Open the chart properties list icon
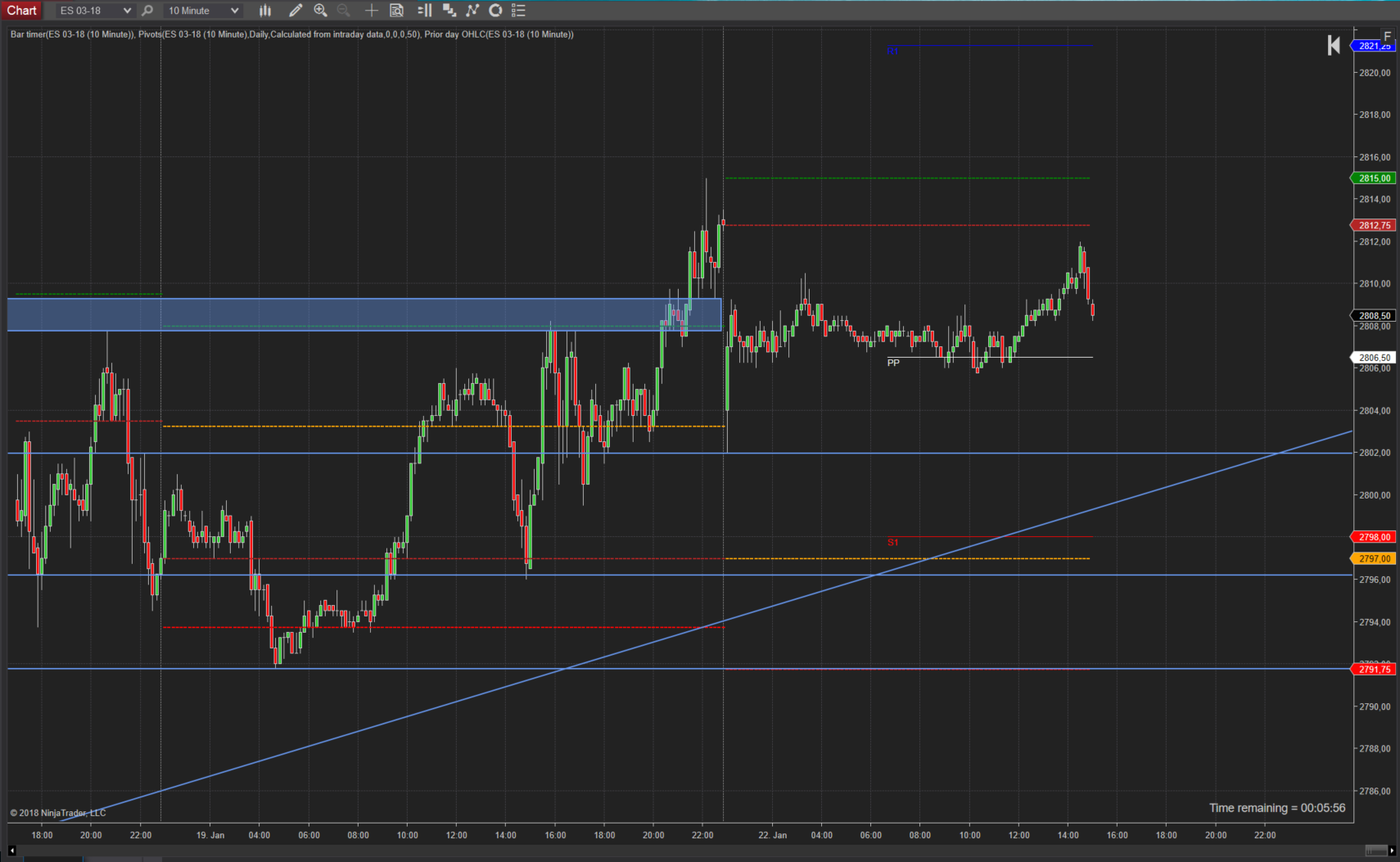Screen dimensions: 1400x862 [518, 11]
